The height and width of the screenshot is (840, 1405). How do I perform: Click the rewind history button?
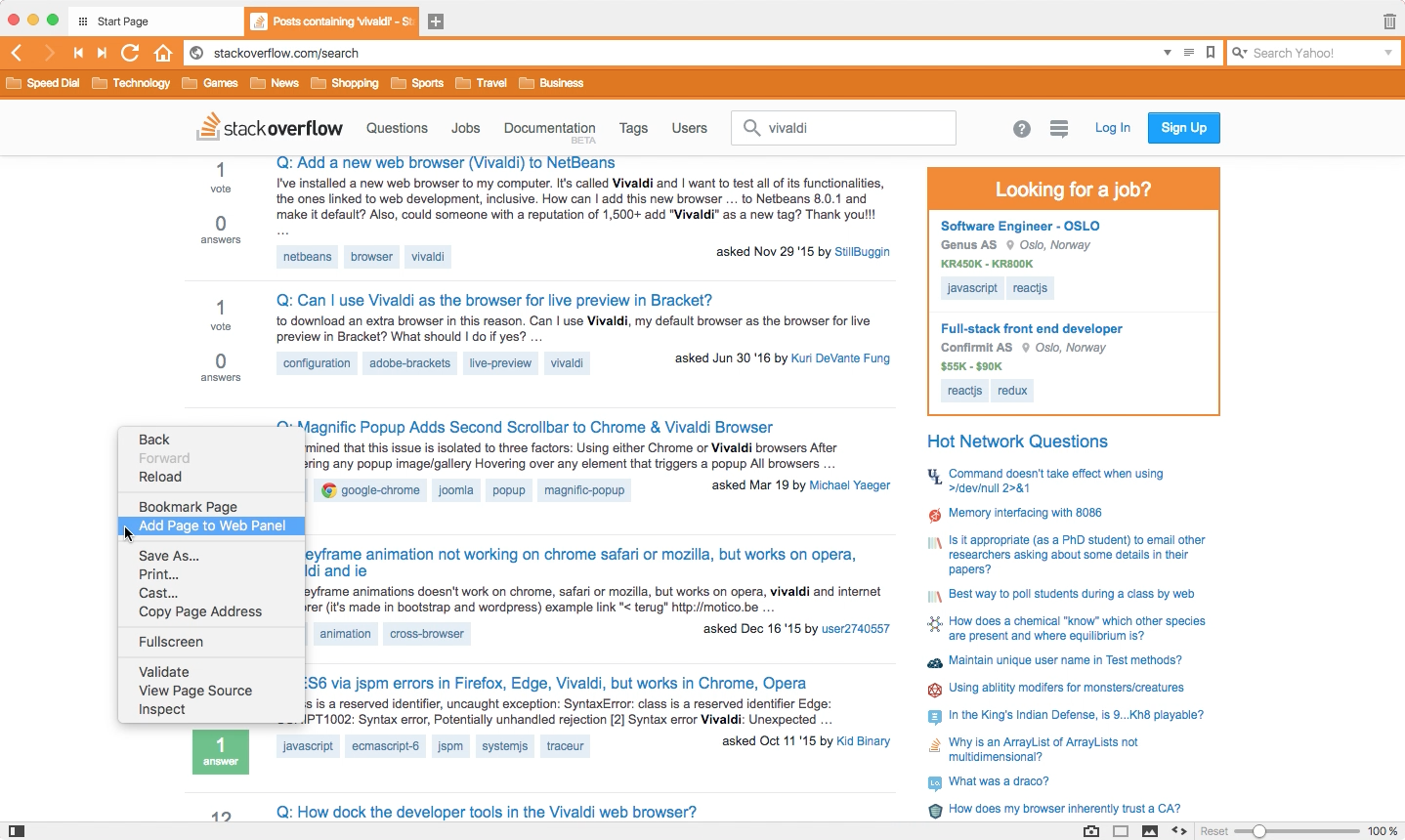click(78, 53)
